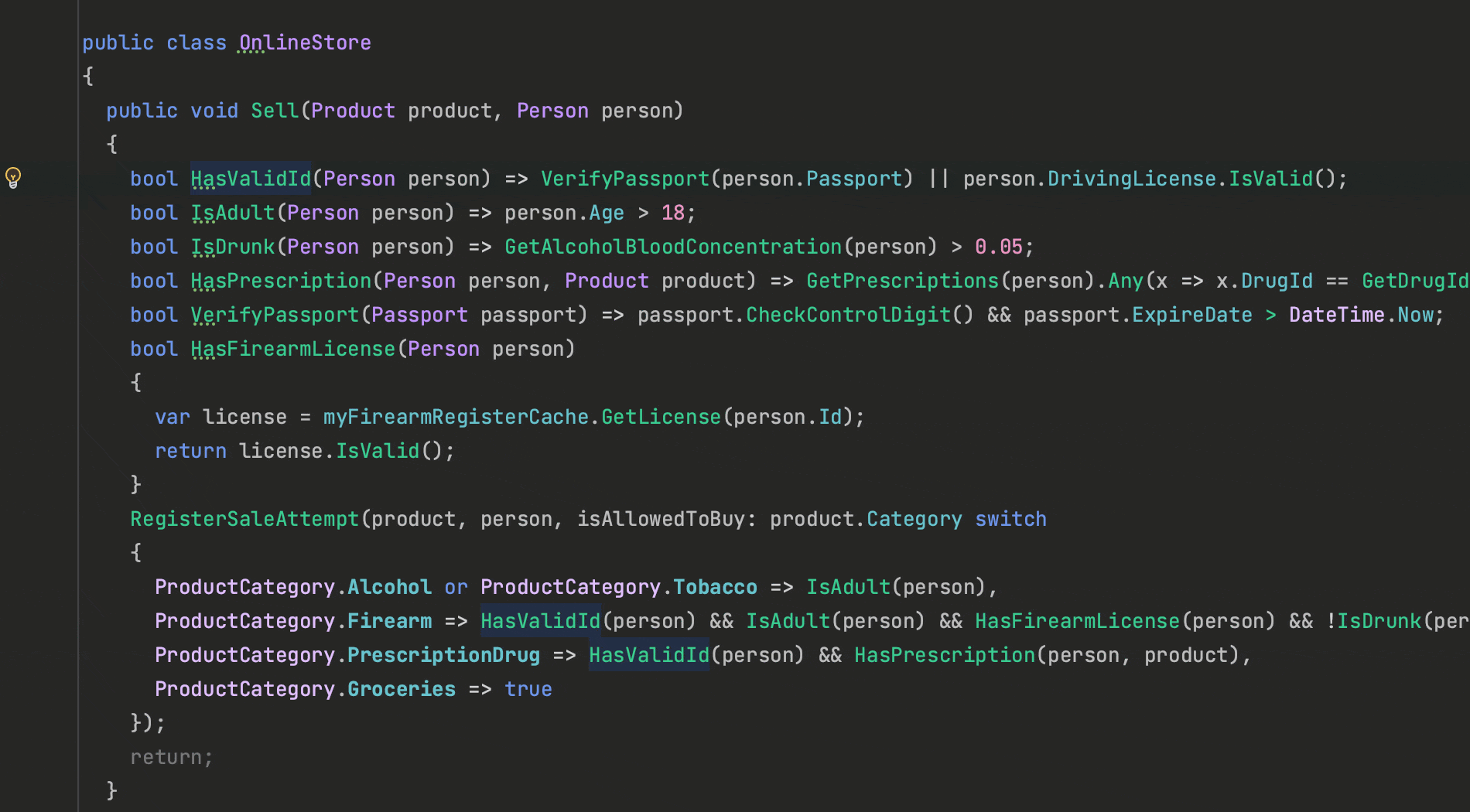The image size is (1470, 812).
Task: Click the RegisterSaleAttempt method call
Action: [244, 519]
